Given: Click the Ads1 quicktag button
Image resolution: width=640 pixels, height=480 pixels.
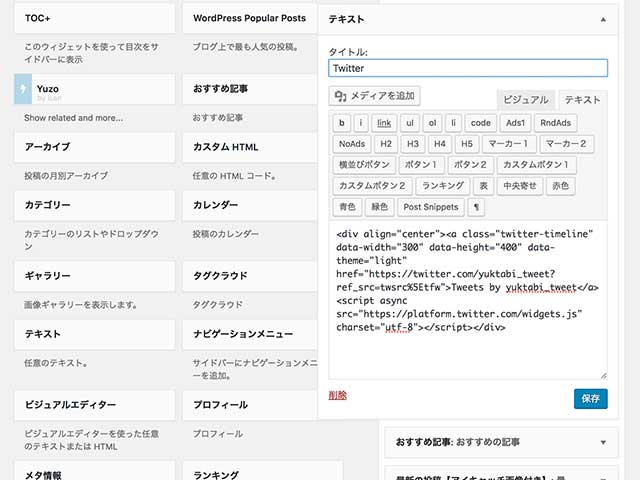Looking at the screenshot, I should point(516,123).
